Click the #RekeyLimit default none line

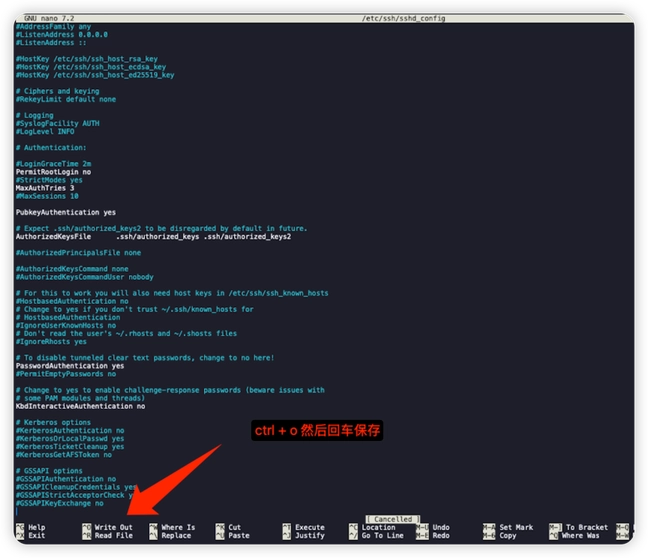pos(66,99)
